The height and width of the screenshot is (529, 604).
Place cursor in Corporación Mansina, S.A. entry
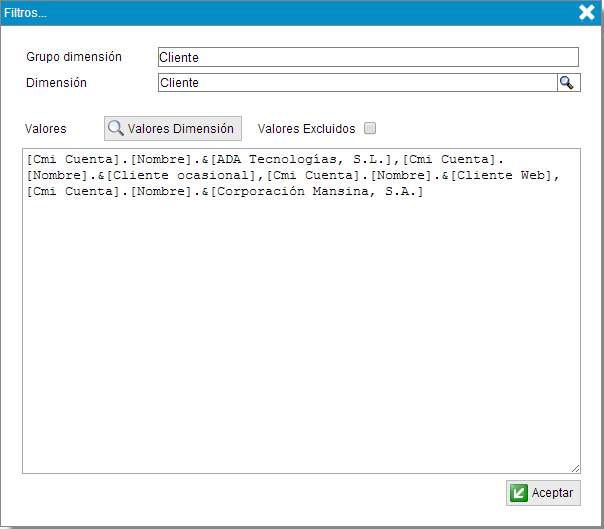click(x=320, y=191)
